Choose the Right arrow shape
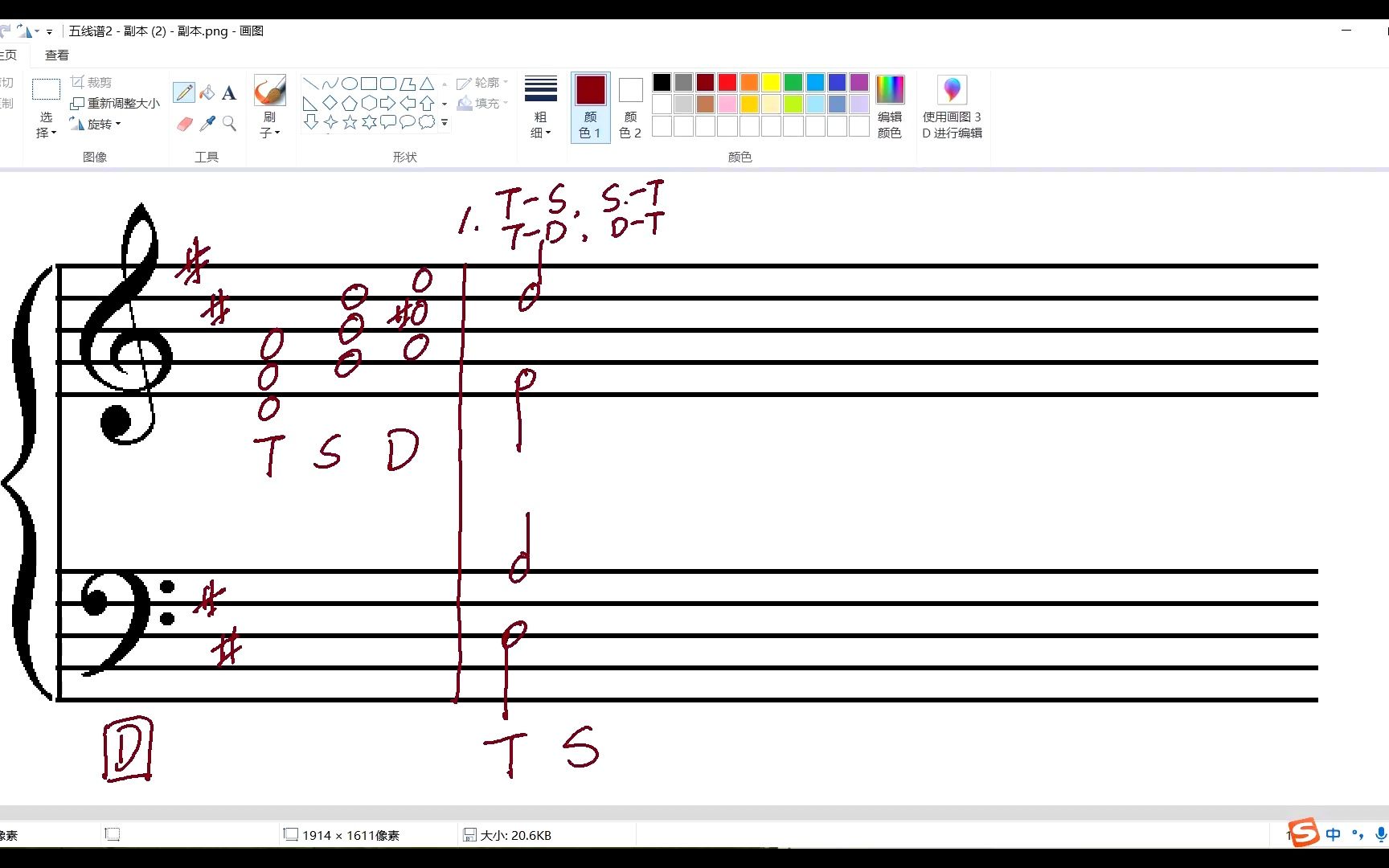The height and width of the screenshot is (868, 1389). point(388,103)
